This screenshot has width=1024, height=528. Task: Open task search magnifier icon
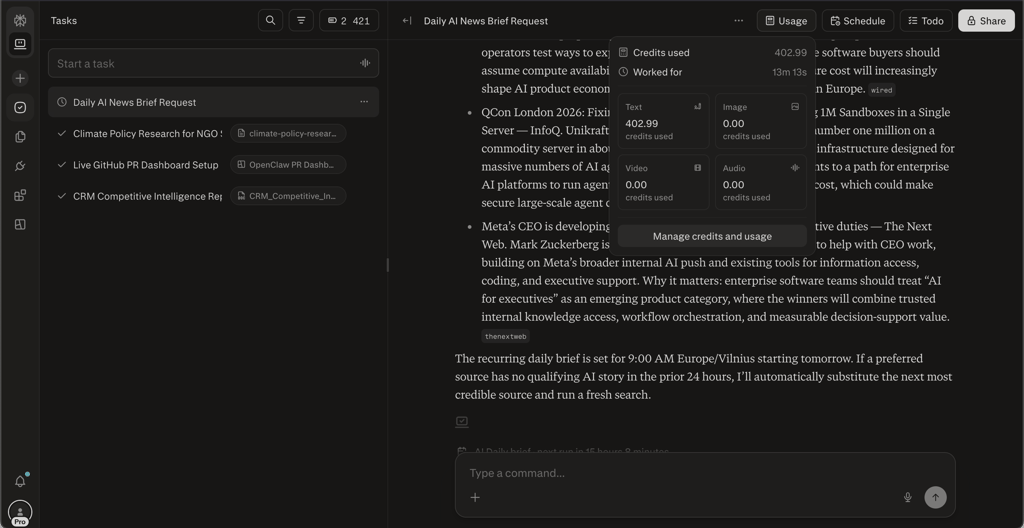pos(270,20)
